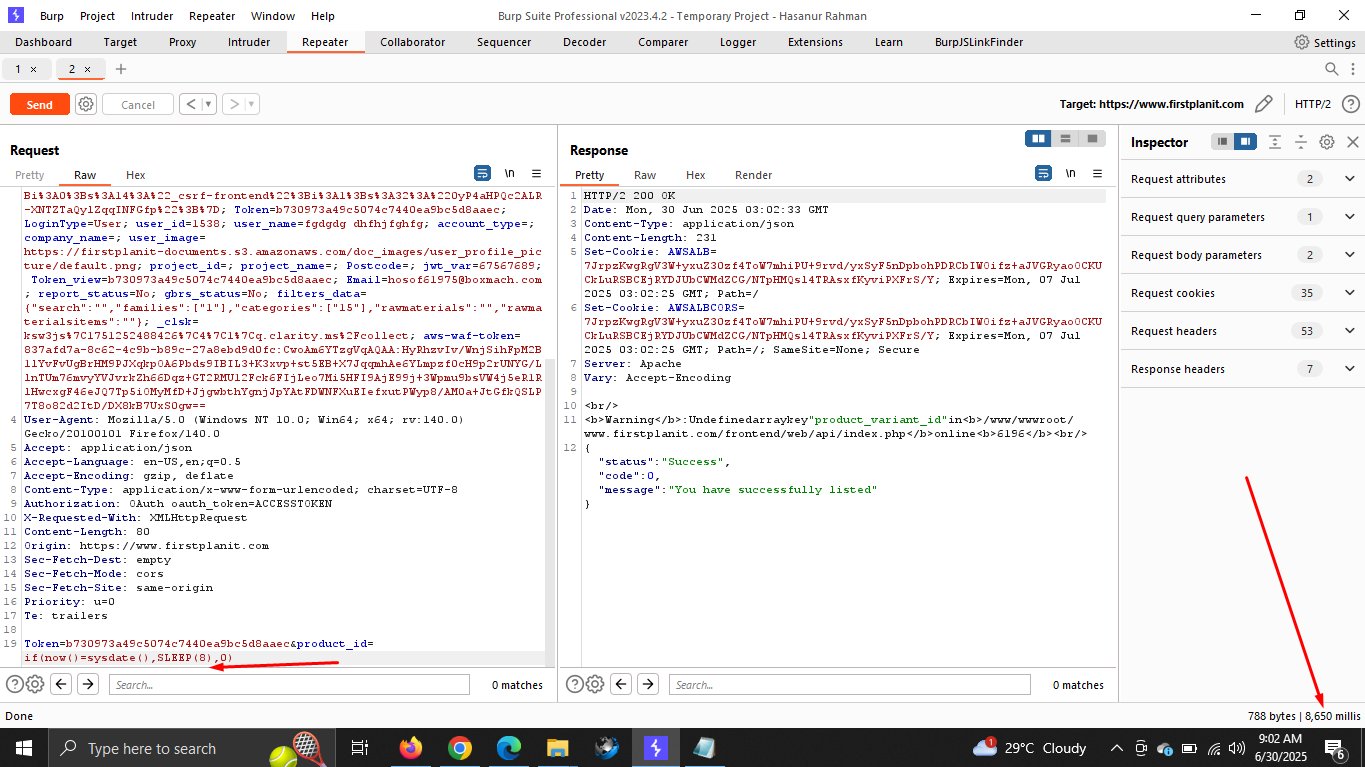
Task: Select top-bottom request/response layout
Action: click(x=1066, y=138)
